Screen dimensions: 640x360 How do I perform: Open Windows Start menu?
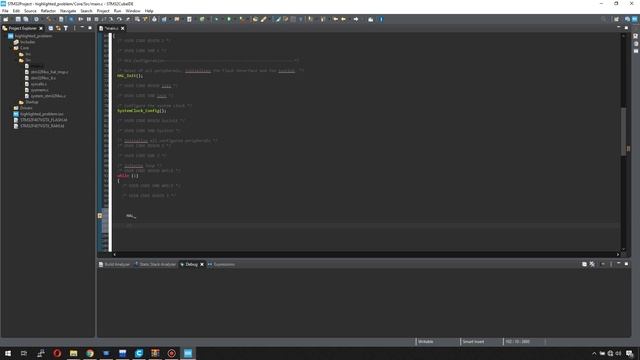pos(8,353)
